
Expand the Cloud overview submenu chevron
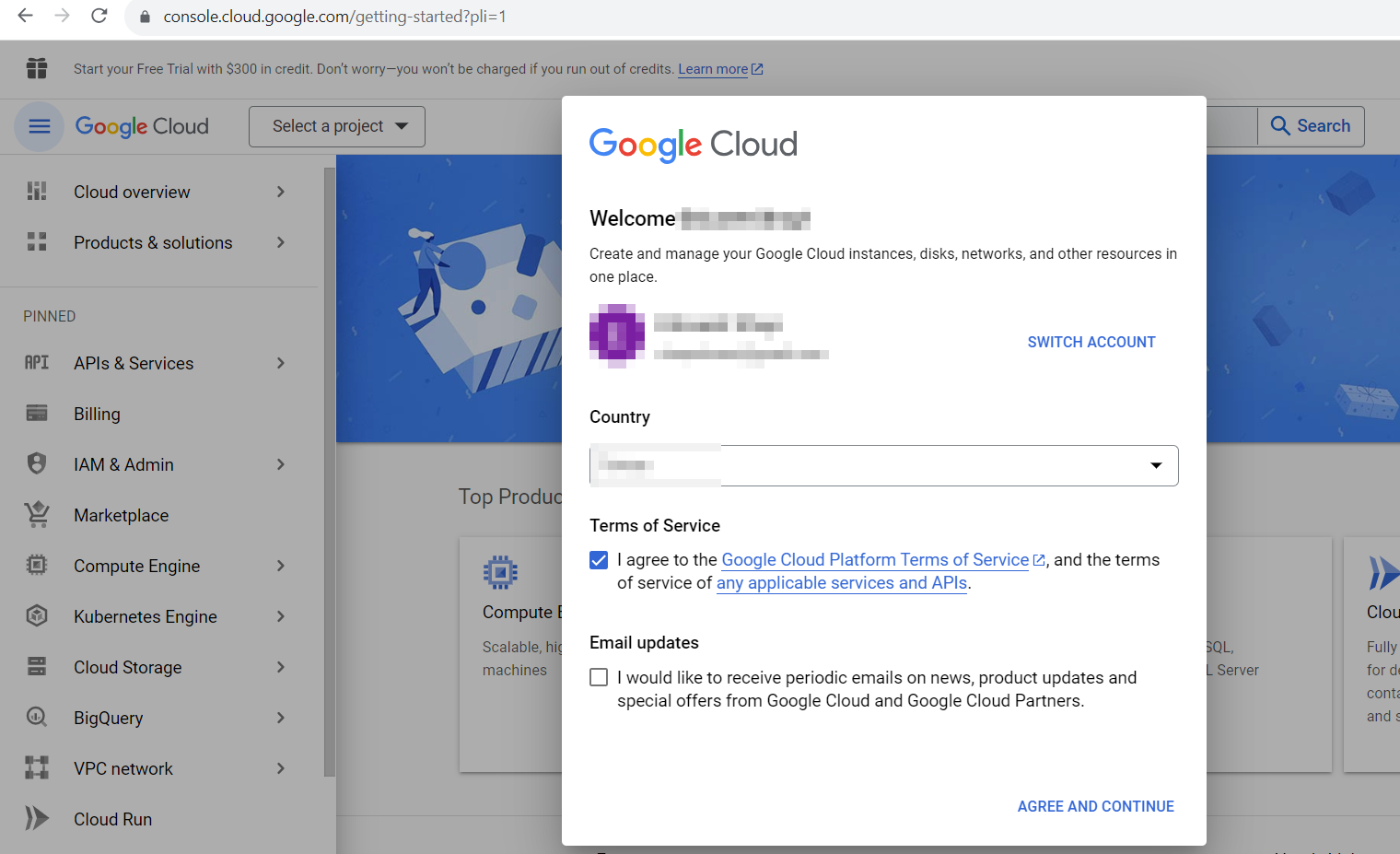click(281, 192)
